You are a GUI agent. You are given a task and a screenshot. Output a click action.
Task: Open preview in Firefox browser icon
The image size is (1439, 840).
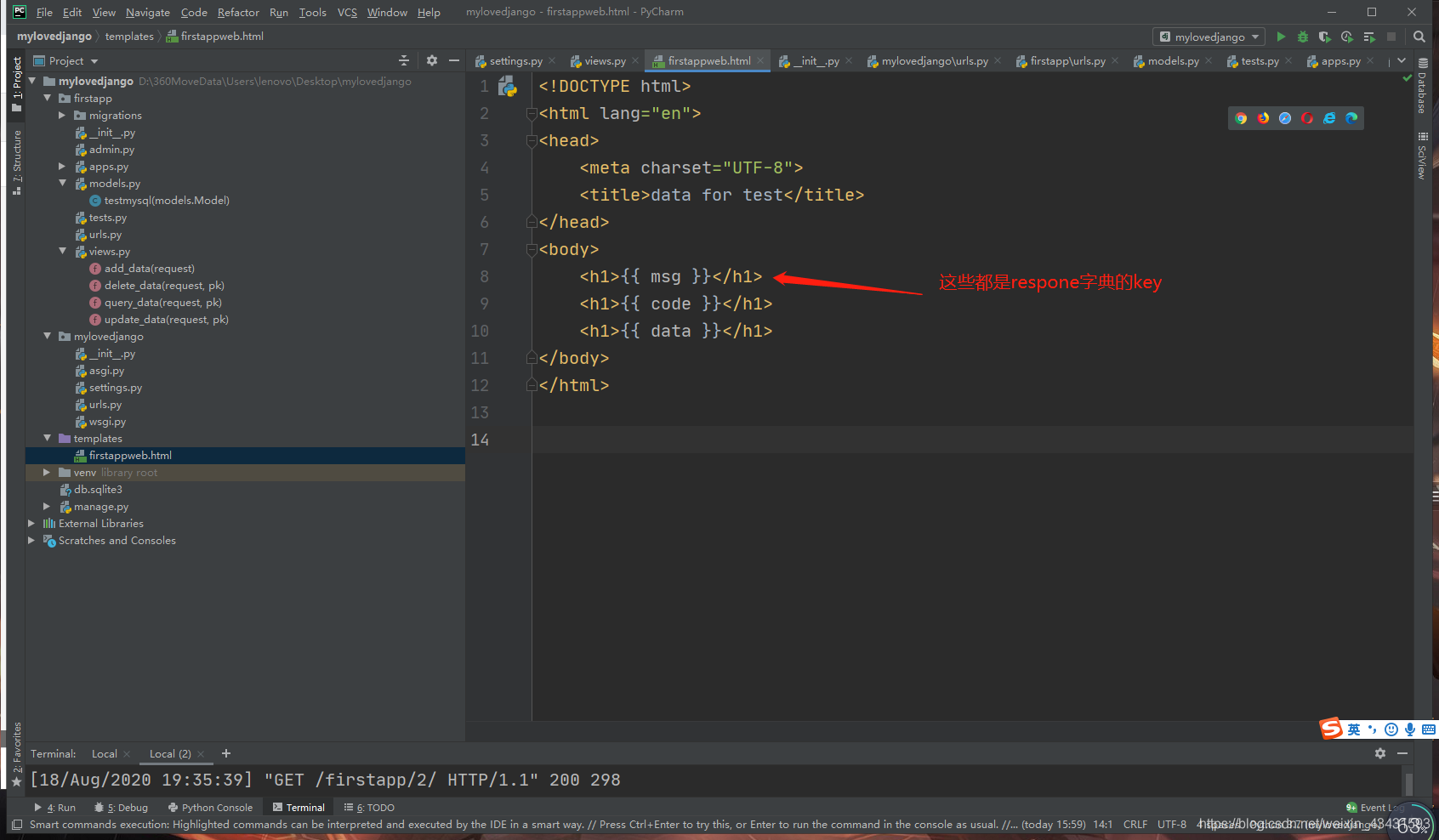point(1263,118)
